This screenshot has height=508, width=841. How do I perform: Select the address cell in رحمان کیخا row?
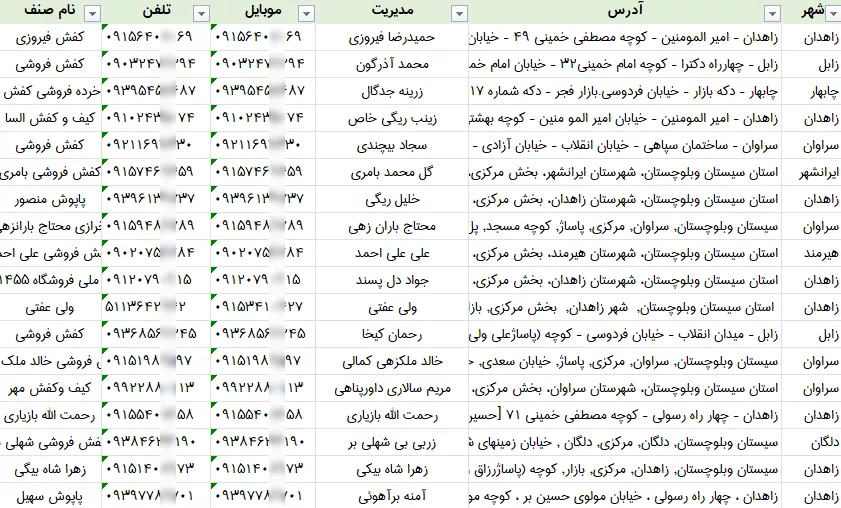point(625,334)
